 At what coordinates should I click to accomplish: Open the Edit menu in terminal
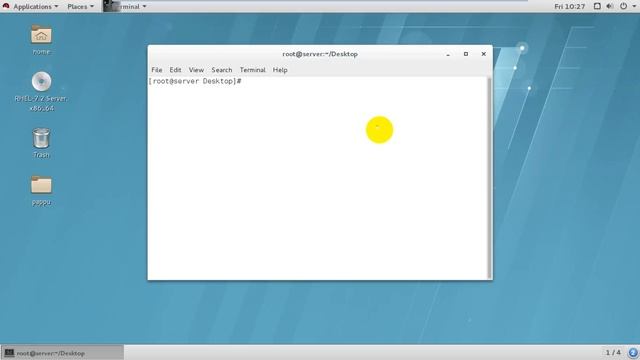click(x=176, y=70)
